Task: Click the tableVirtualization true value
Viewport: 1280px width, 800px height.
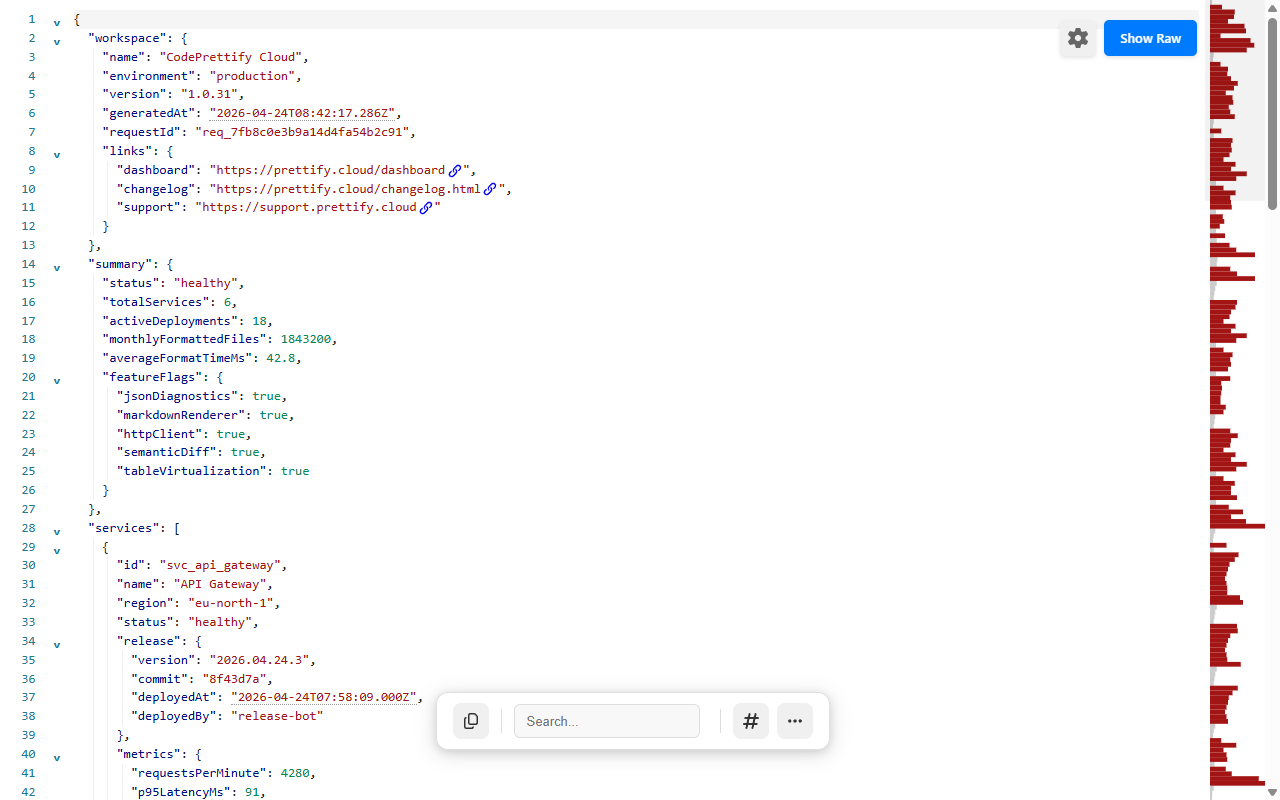Action: pos(295,471)
